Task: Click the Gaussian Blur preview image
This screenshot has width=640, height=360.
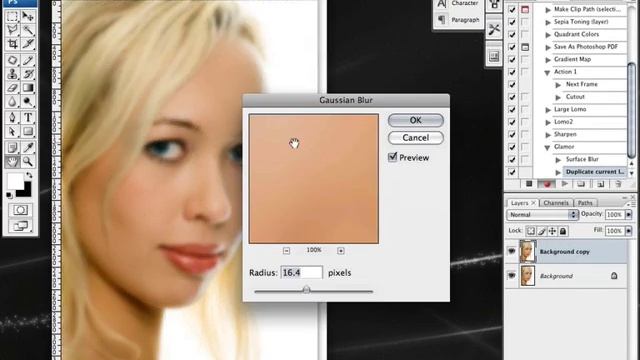Action: coord(313,179)
